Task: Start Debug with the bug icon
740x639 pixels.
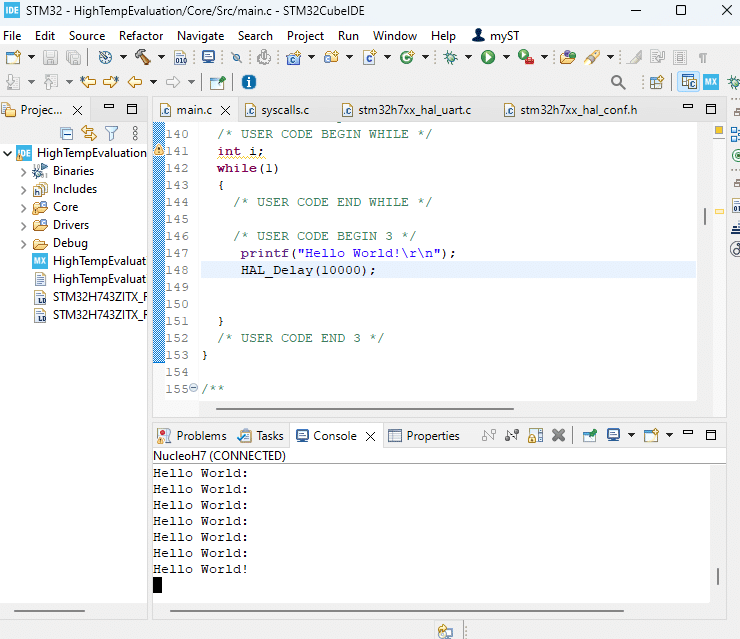Action: 451,57
